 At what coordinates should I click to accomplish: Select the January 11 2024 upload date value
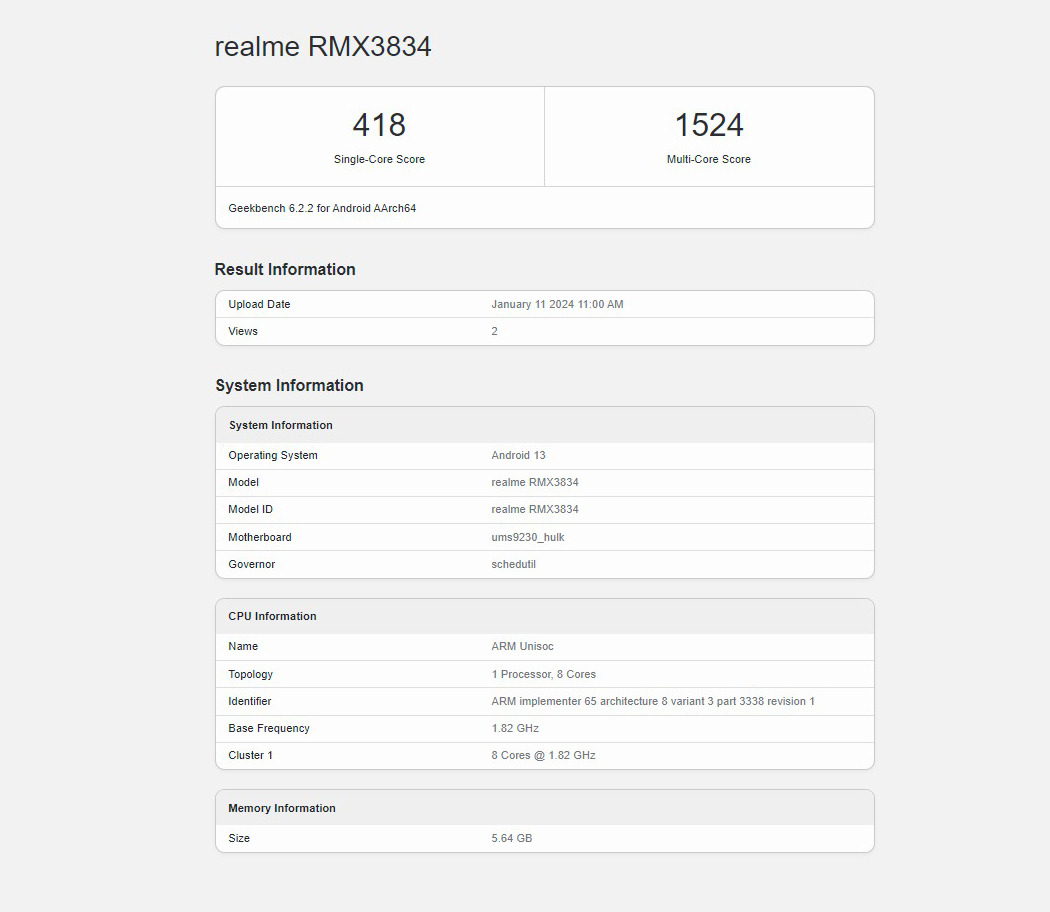(x=557, y=304)
